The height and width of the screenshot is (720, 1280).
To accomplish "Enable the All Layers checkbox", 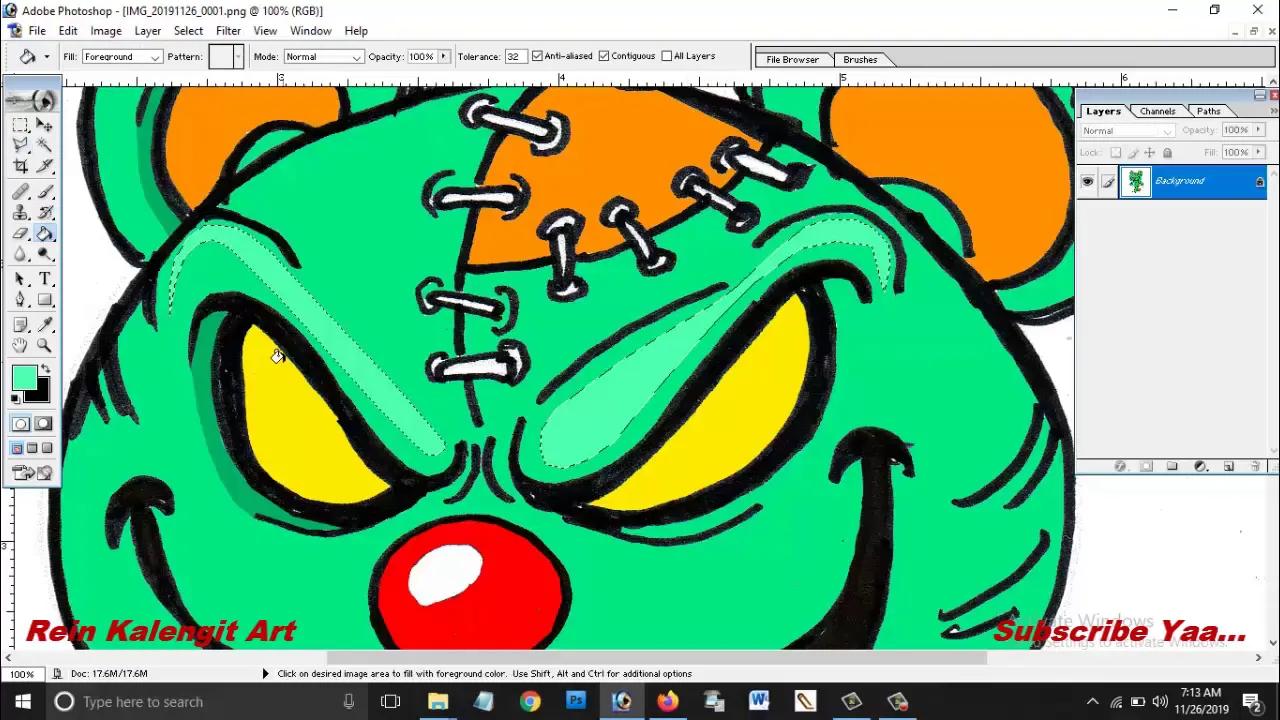I will pyautogui.click(x=667, y=56).
